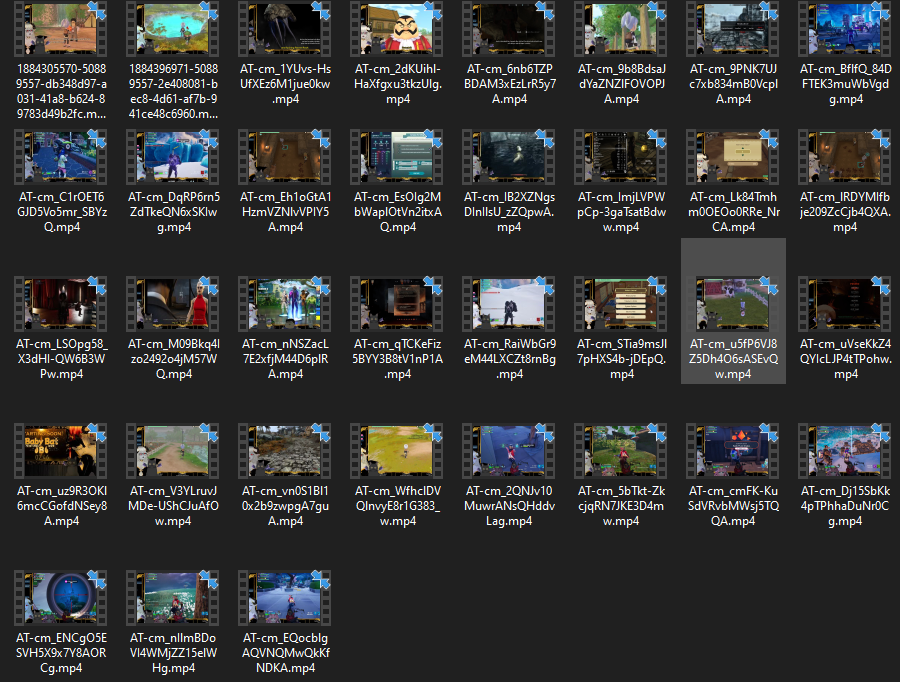Click the AT-cm_2dKUihl cartoon character video thumbnail
This screenshot has height=682, width=900.
[397, 30]
